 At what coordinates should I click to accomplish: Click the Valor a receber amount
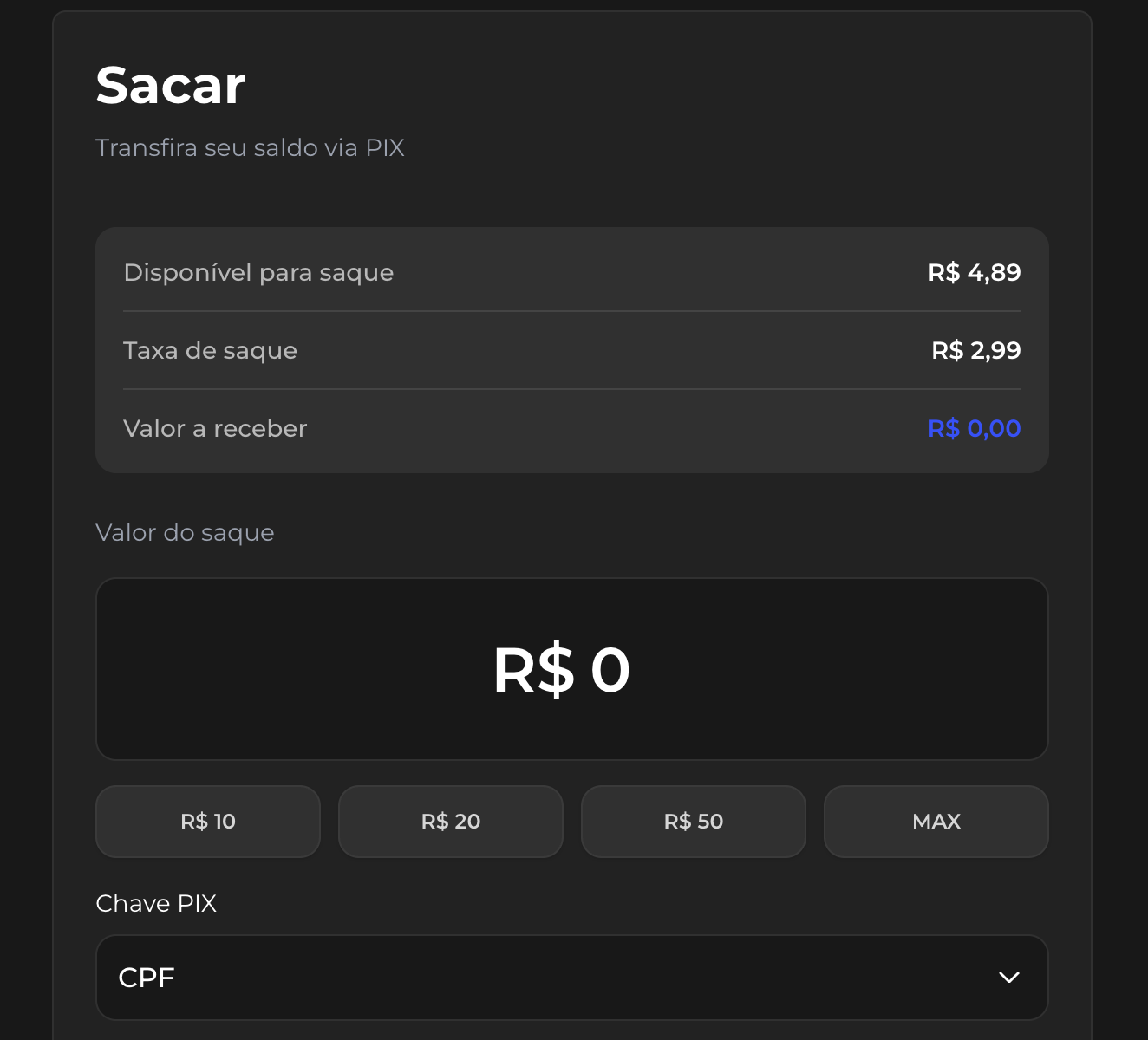click(974, 428)
